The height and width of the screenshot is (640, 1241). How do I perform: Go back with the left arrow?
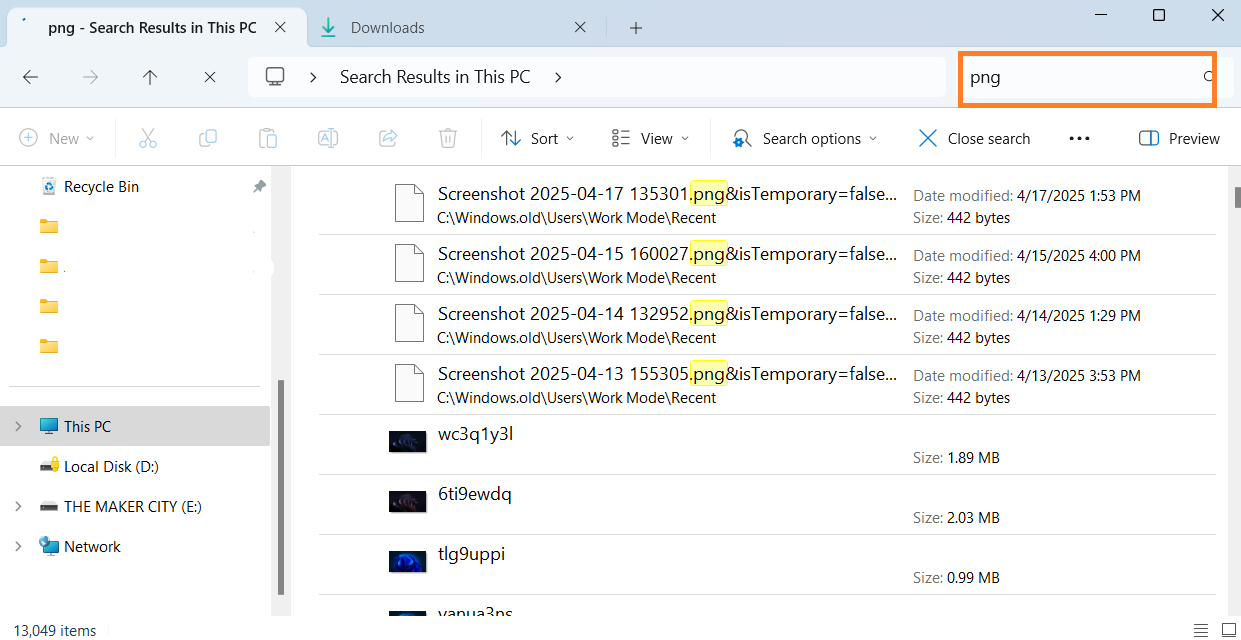[x=30, y=77]
